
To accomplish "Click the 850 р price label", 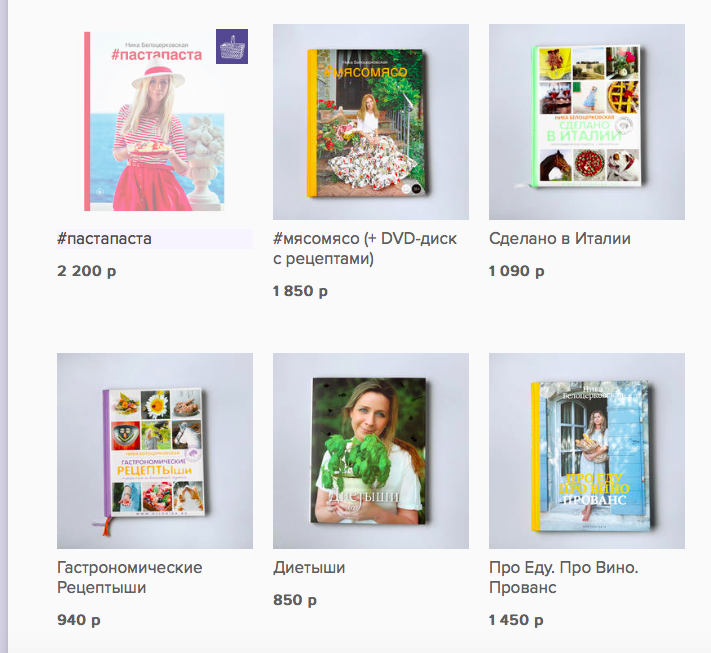I will [x=295, y=600].
